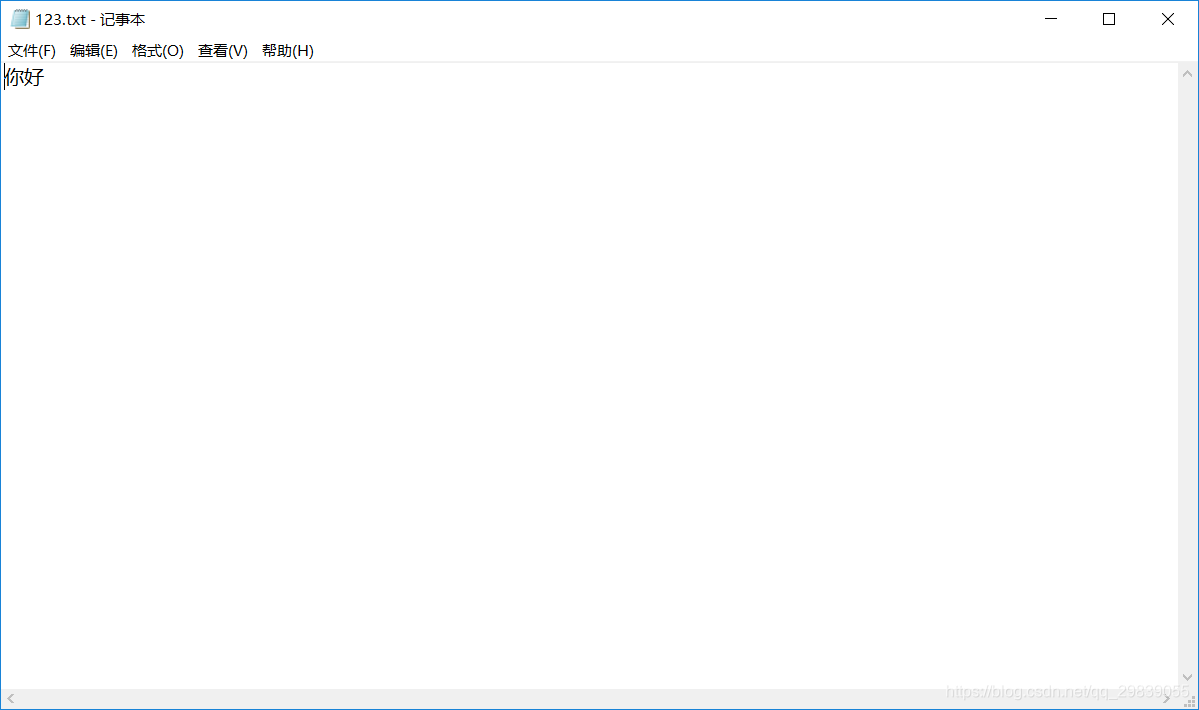Screen dimensions: 1199x710
Task: Open the 文件(F) menu
Action: [31, 50]
